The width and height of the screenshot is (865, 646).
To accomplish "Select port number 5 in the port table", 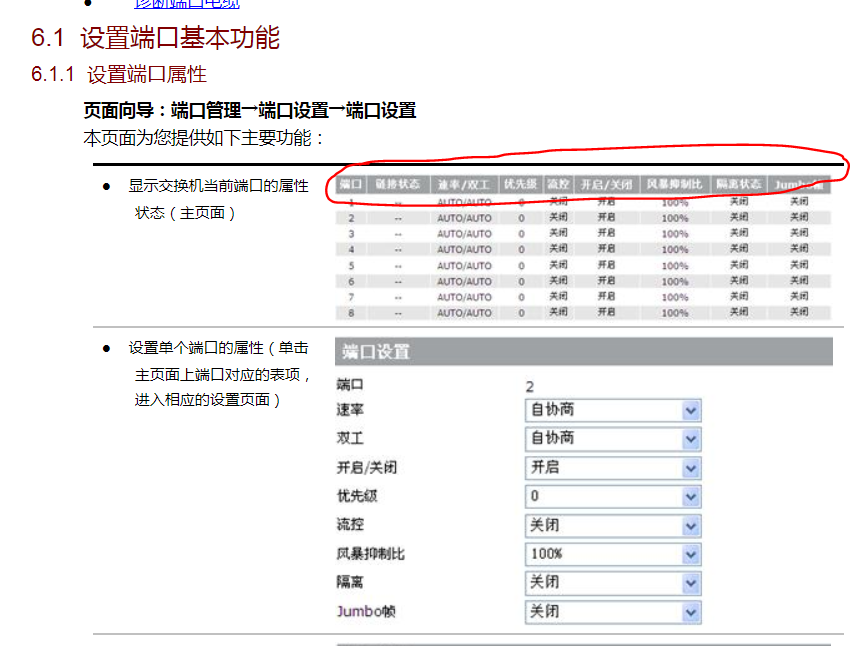I will [351, 266].
